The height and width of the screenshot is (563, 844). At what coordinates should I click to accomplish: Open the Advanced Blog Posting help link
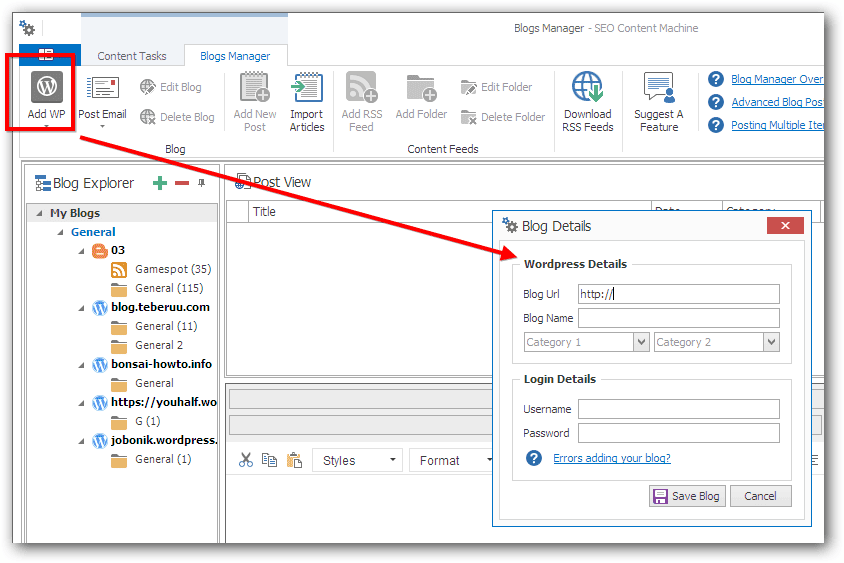[777, 102]
